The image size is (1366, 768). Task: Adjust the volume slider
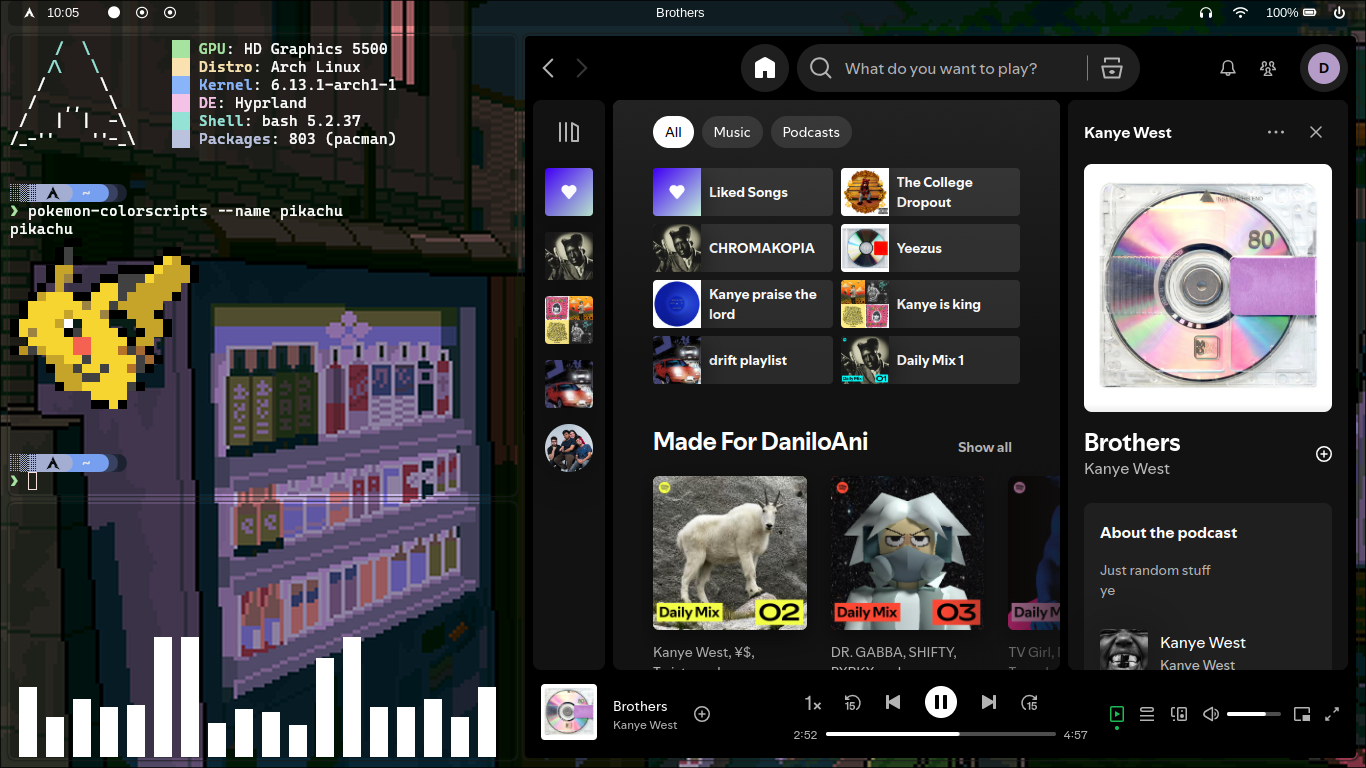pos(1253,714)
